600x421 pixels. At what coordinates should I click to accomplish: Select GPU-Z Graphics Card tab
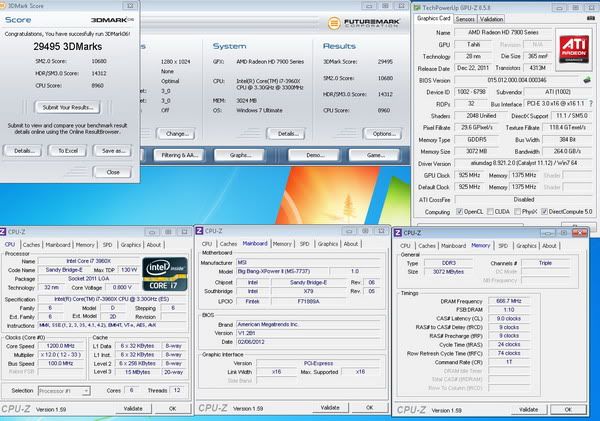434,18
